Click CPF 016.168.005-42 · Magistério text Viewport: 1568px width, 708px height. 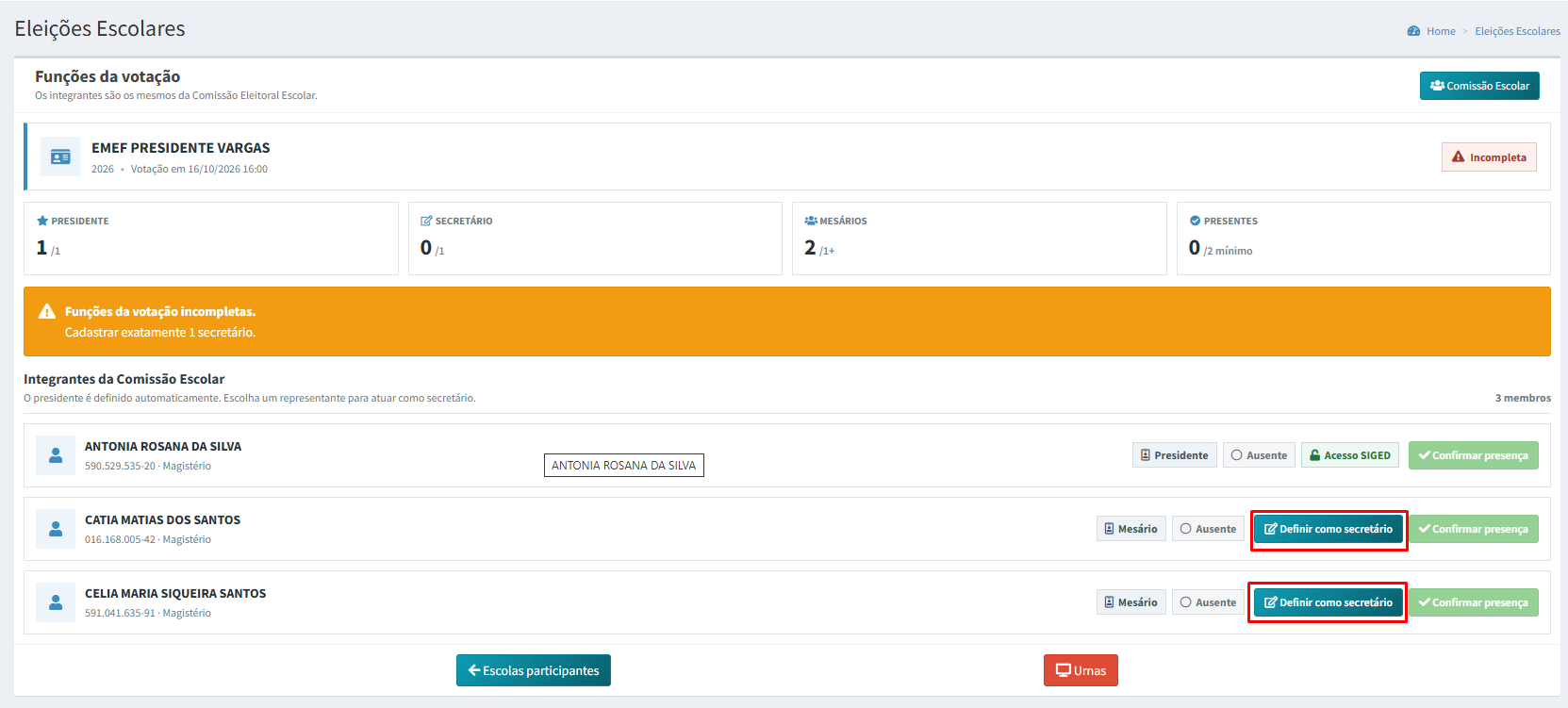[148, 539]
